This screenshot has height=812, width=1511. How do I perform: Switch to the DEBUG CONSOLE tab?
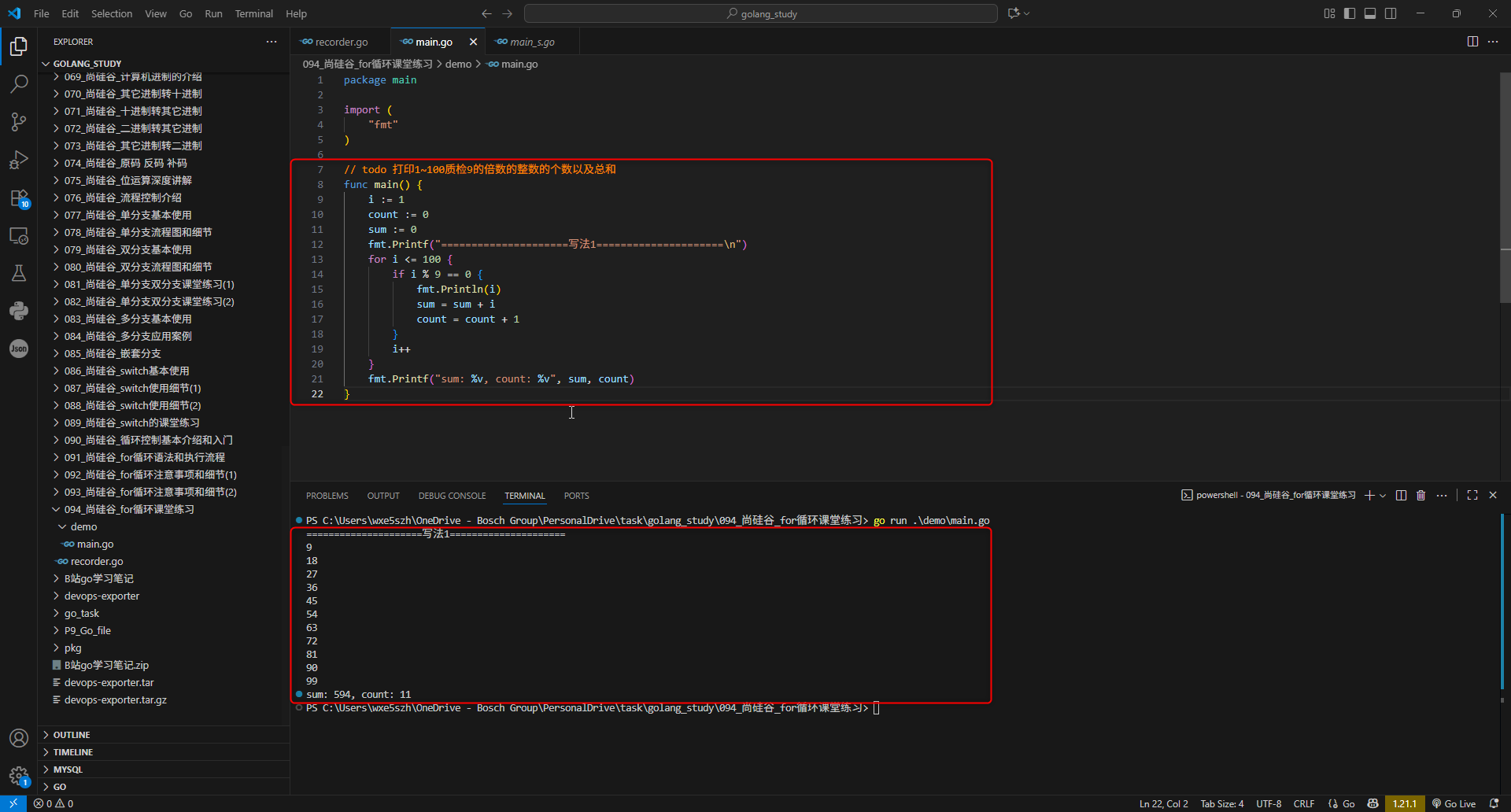[453, 496]
